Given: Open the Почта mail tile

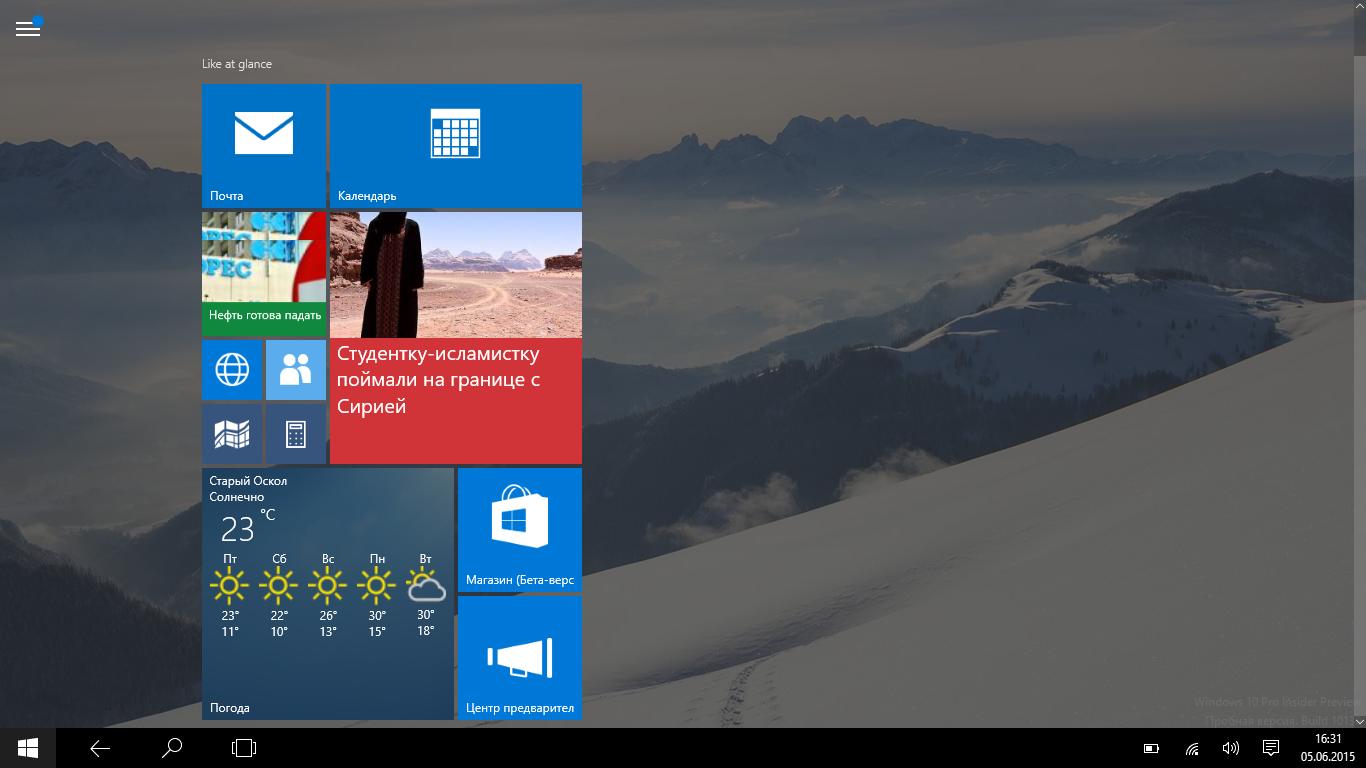Looking at the screenshot, I should [264, 146].
